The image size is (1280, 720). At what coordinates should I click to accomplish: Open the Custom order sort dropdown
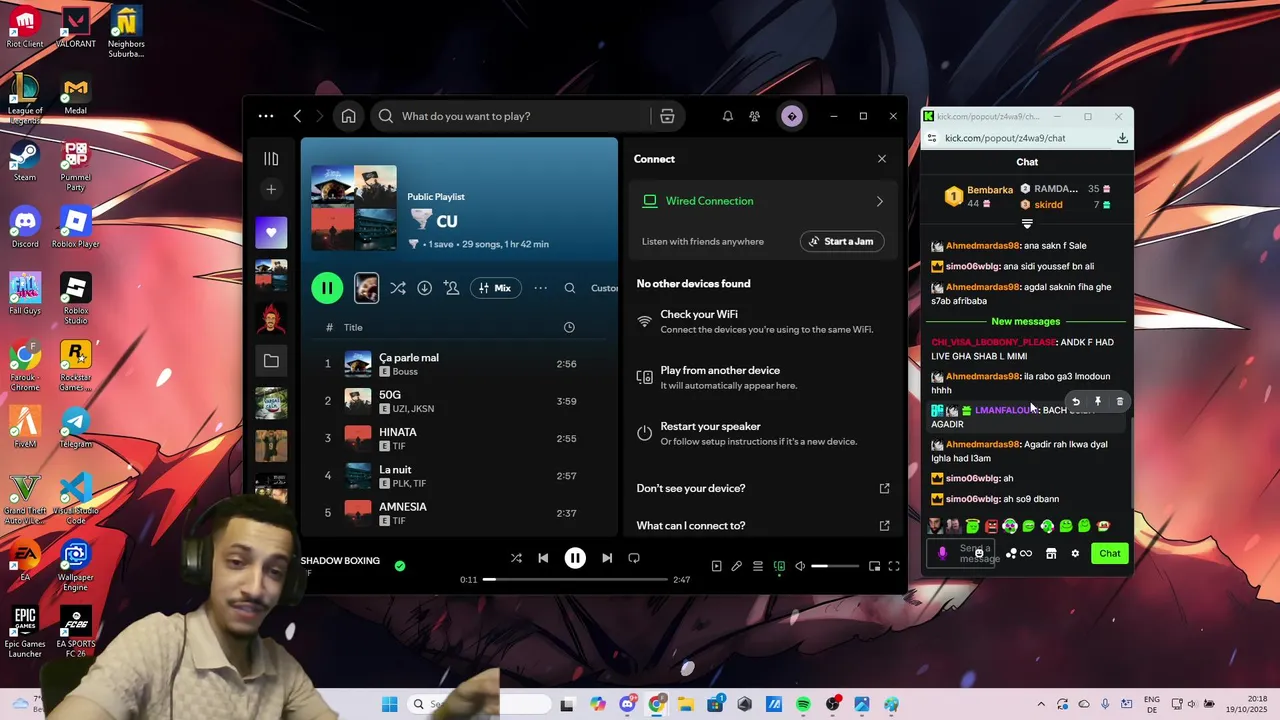click(x=604, y=288)
